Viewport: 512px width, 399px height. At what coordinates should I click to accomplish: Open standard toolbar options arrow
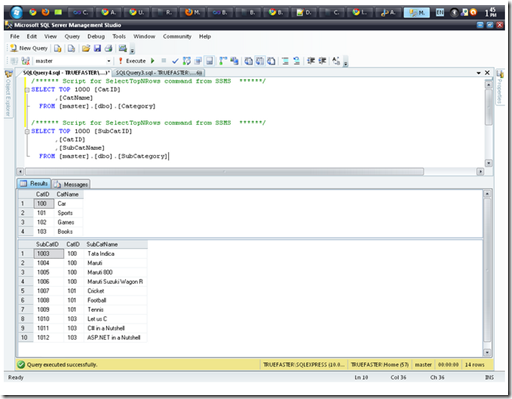tap(132, 50)
